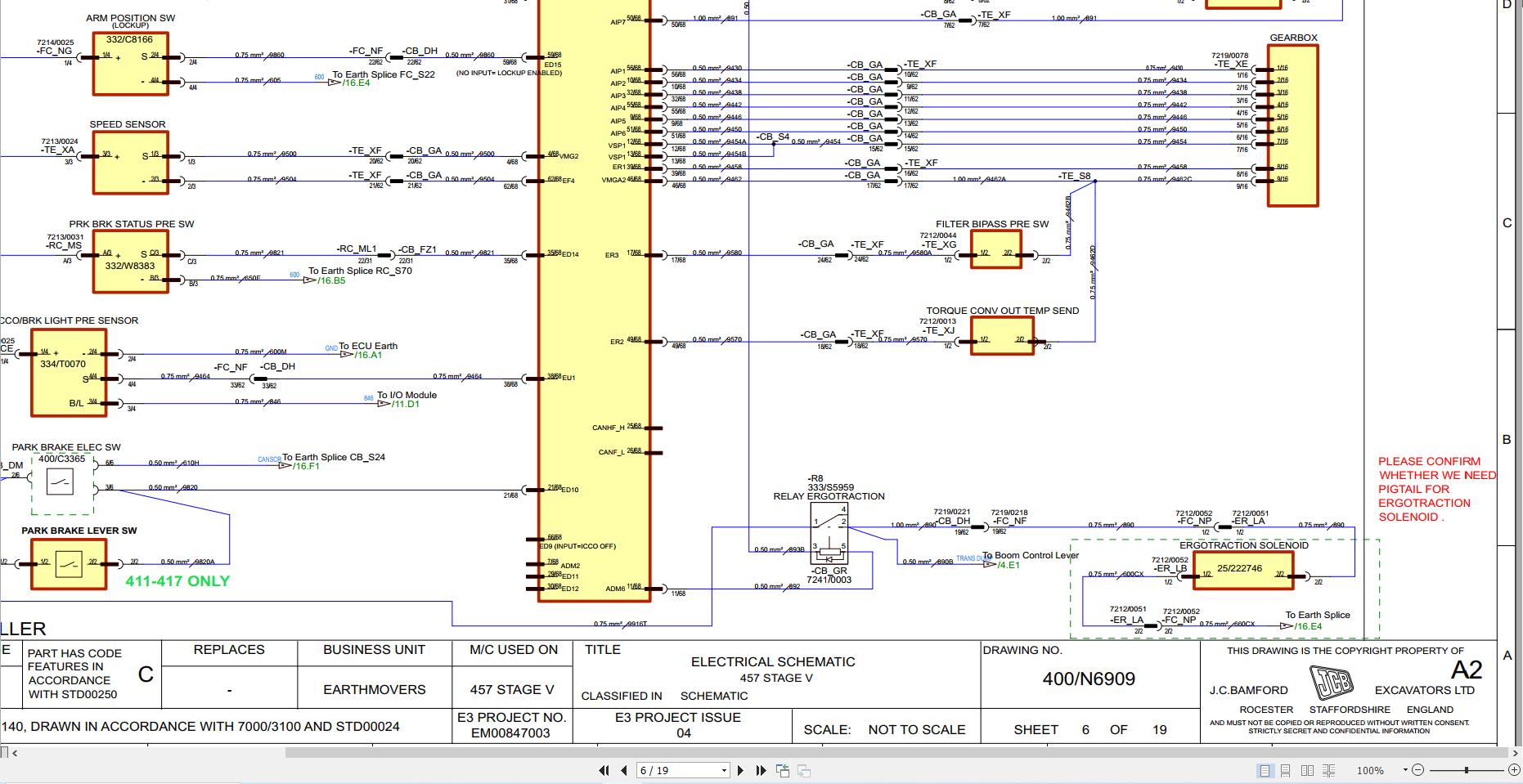Switch to two-page facing view
The width and height of the screenshot is (1523, 784).
pos(1308,770)
